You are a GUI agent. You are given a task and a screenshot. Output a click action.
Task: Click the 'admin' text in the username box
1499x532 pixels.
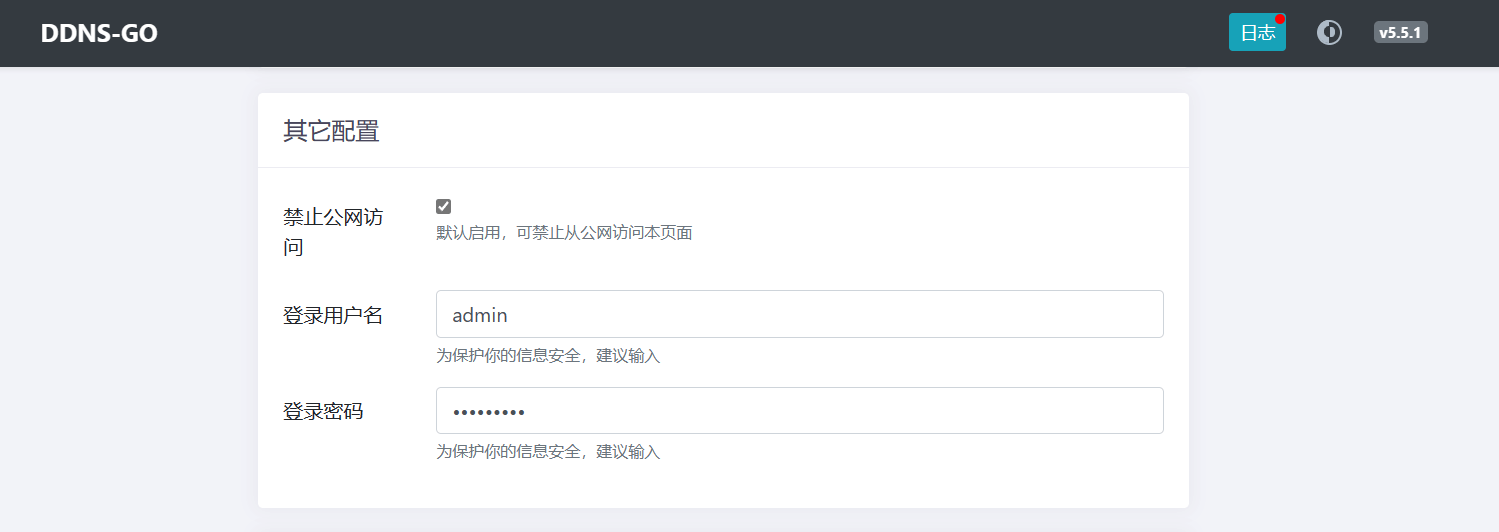tap(480, 315)
